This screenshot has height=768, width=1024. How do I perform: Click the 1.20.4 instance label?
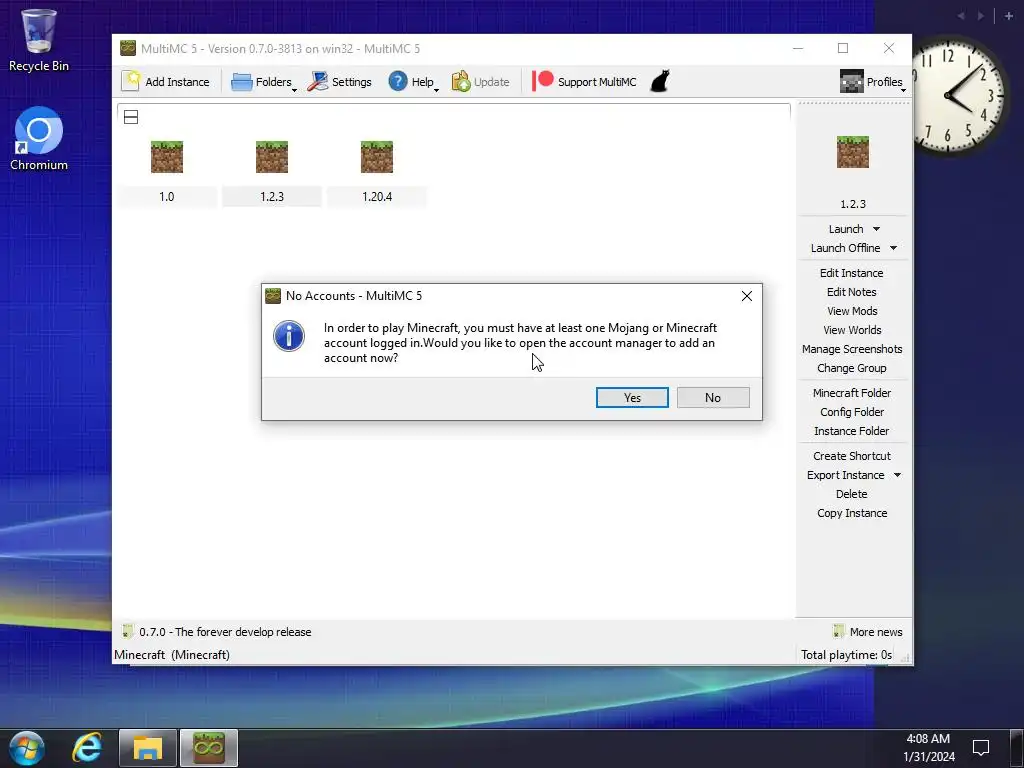[377, 197]
